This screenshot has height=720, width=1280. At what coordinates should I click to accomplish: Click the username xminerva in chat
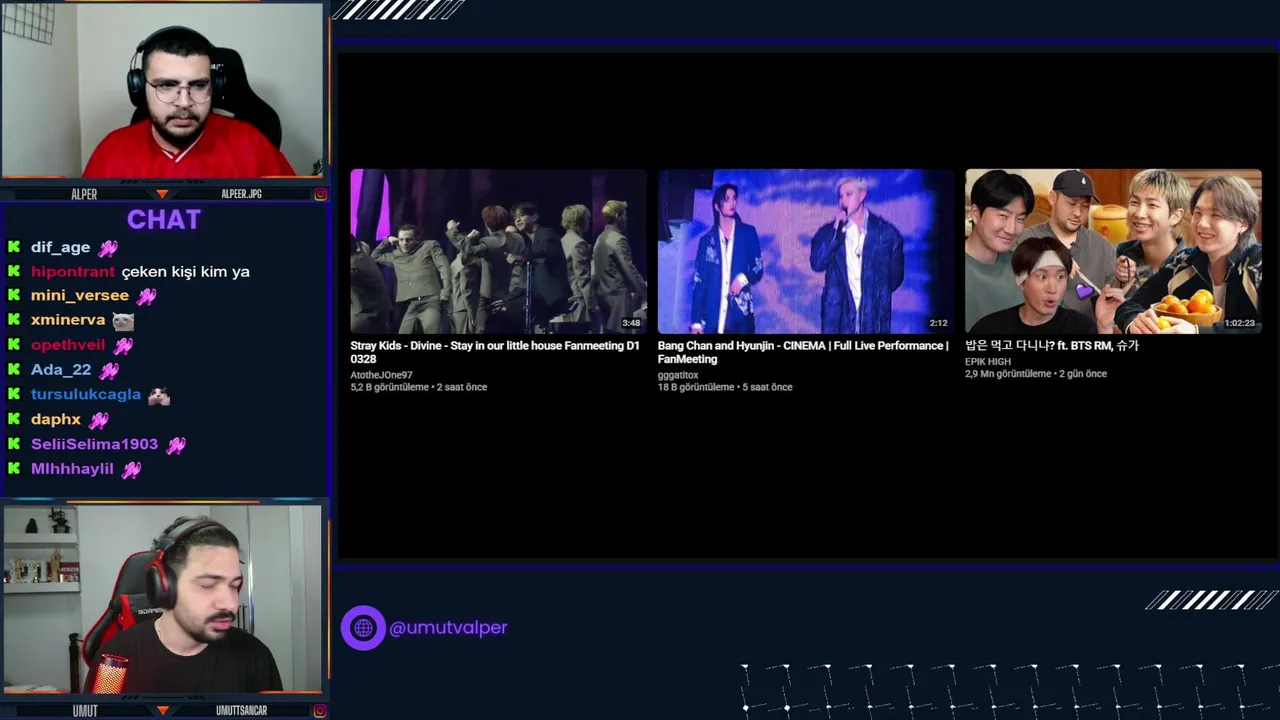pos(68,320)
